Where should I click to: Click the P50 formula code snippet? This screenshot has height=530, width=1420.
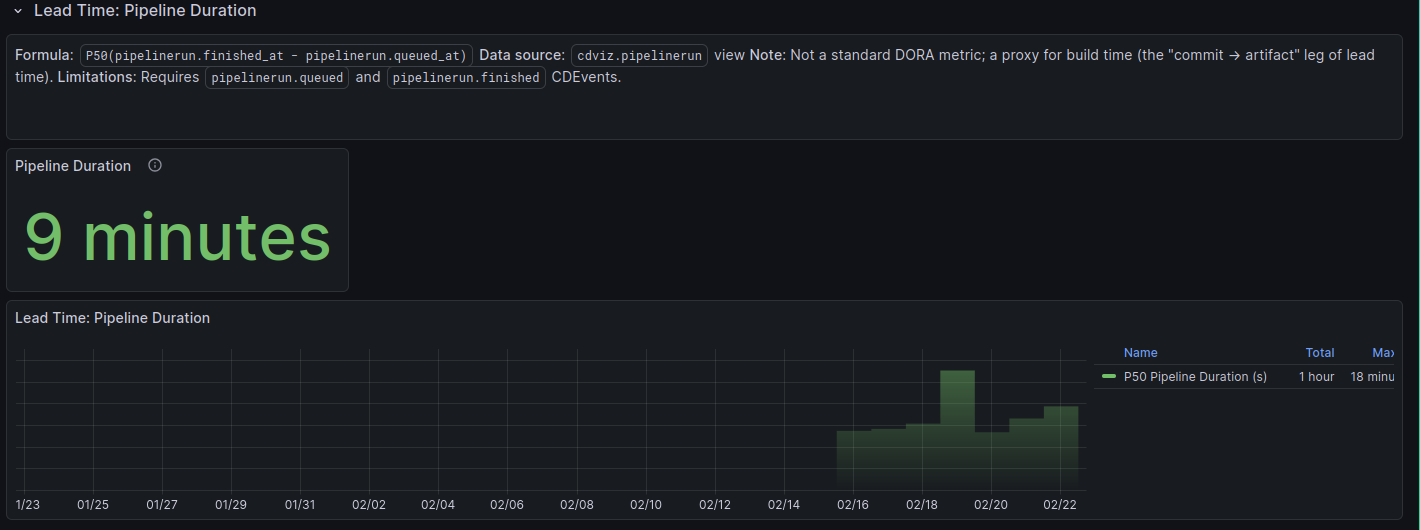click(276, 55)
